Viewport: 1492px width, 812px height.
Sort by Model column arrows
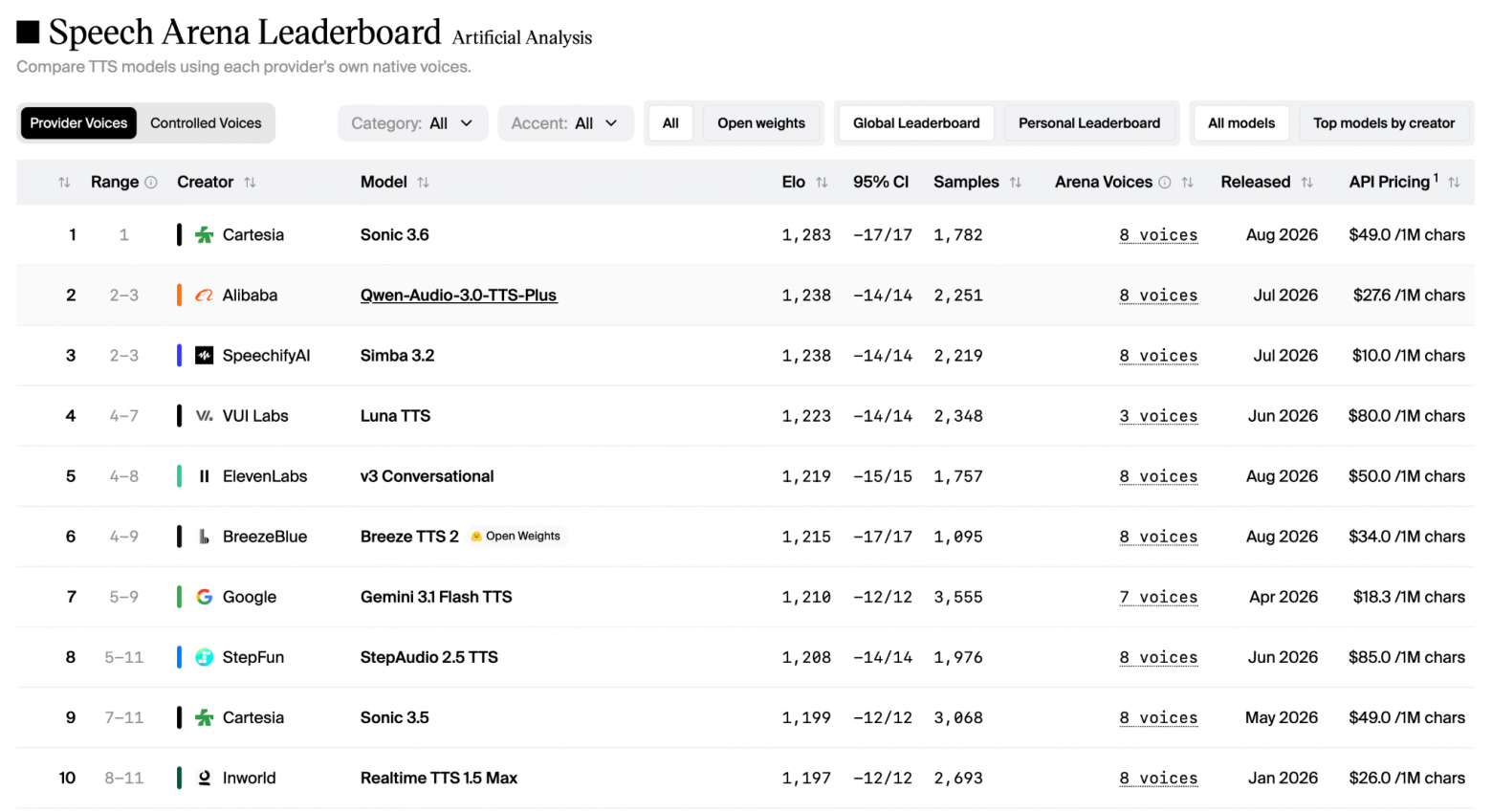[x=423, y=183]
